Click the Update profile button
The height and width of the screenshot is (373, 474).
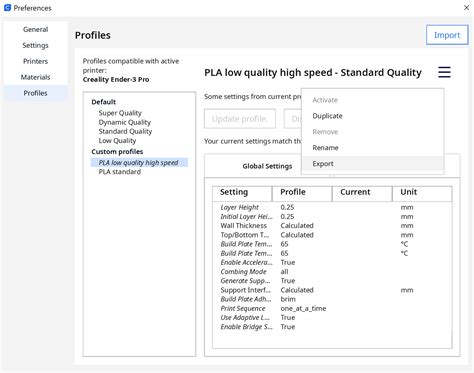point(240,119)
